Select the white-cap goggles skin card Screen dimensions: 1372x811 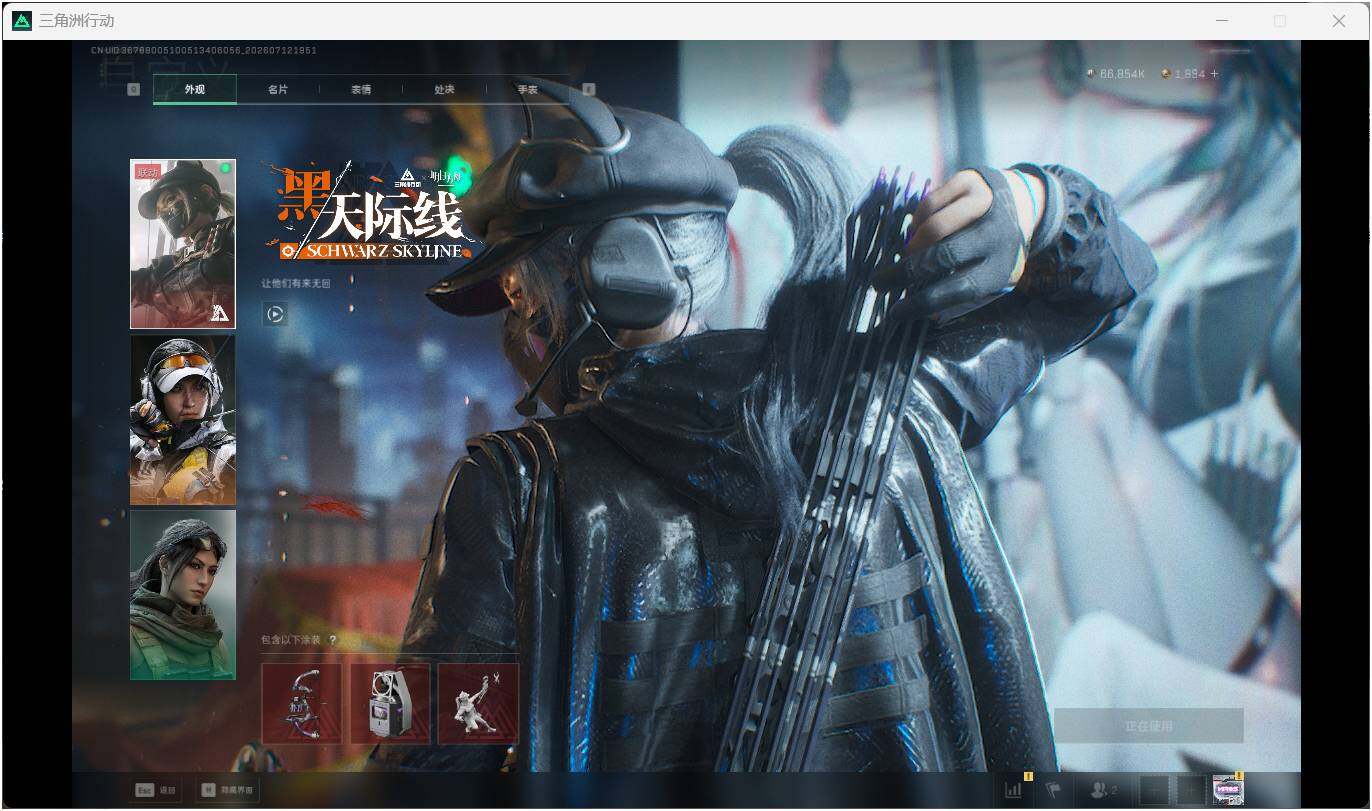pyautogui.click(x=183, y=420)
